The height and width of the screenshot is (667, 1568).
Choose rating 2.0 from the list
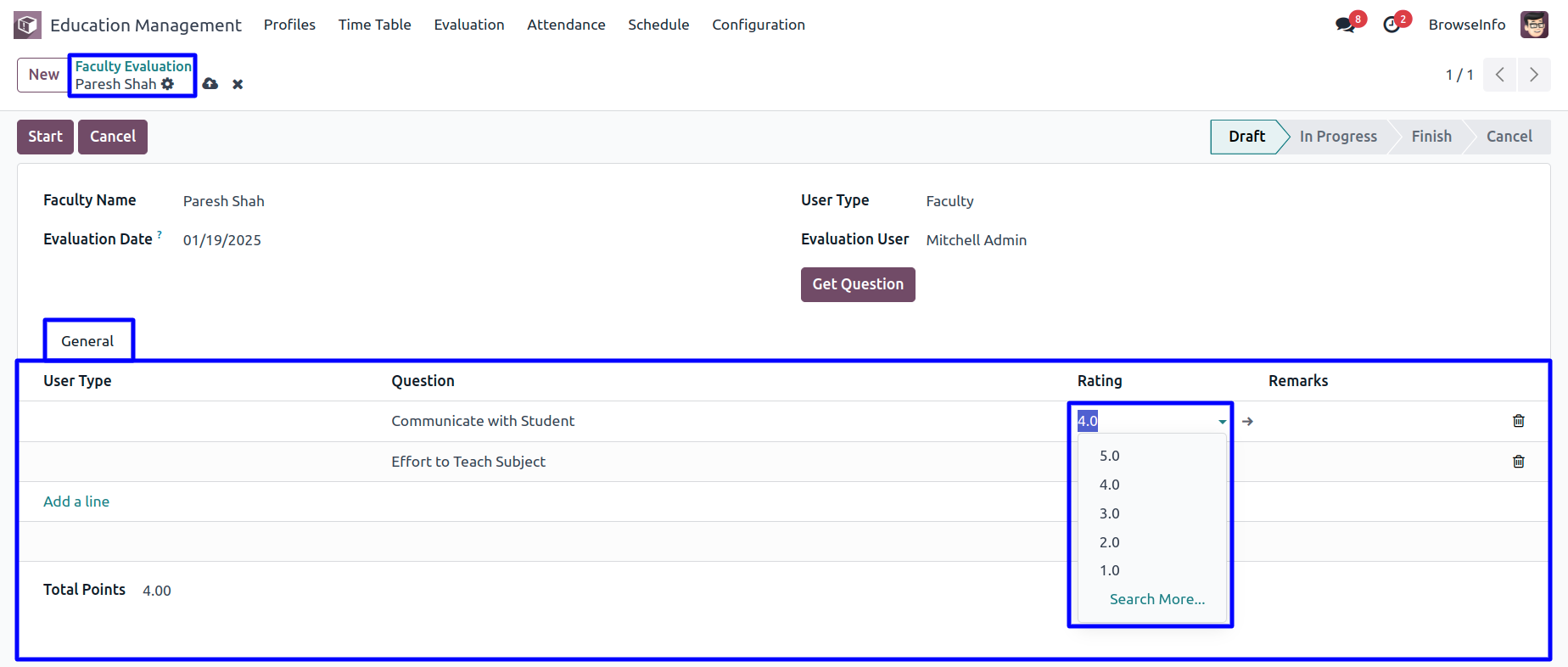click(x=1152, y=542)
